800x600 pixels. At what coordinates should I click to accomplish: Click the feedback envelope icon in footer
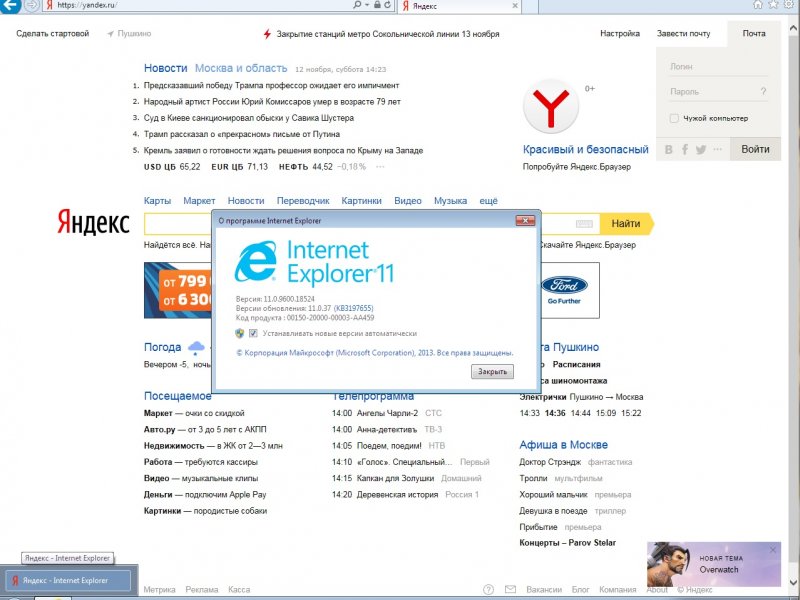510,589
